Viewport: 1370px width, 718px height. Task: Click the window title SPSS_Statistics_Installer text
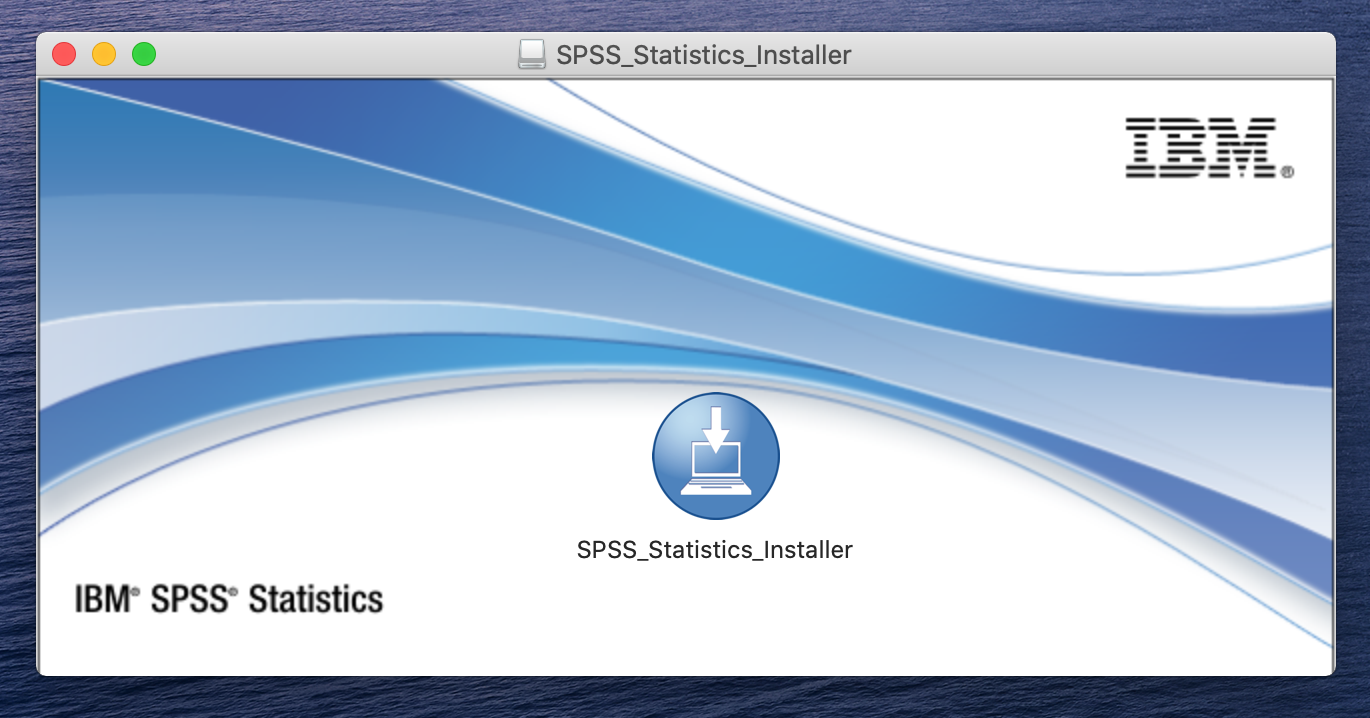703,55
